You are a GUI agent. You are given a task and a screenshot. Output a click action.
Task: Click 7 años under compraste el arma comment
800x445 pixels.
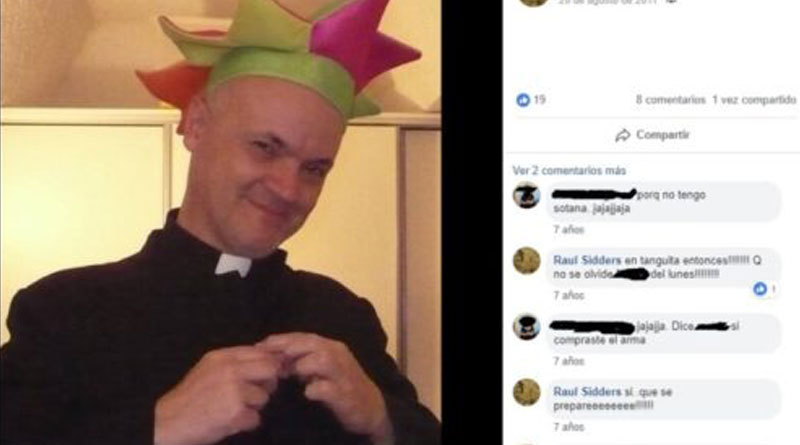[x=568, y=361]
